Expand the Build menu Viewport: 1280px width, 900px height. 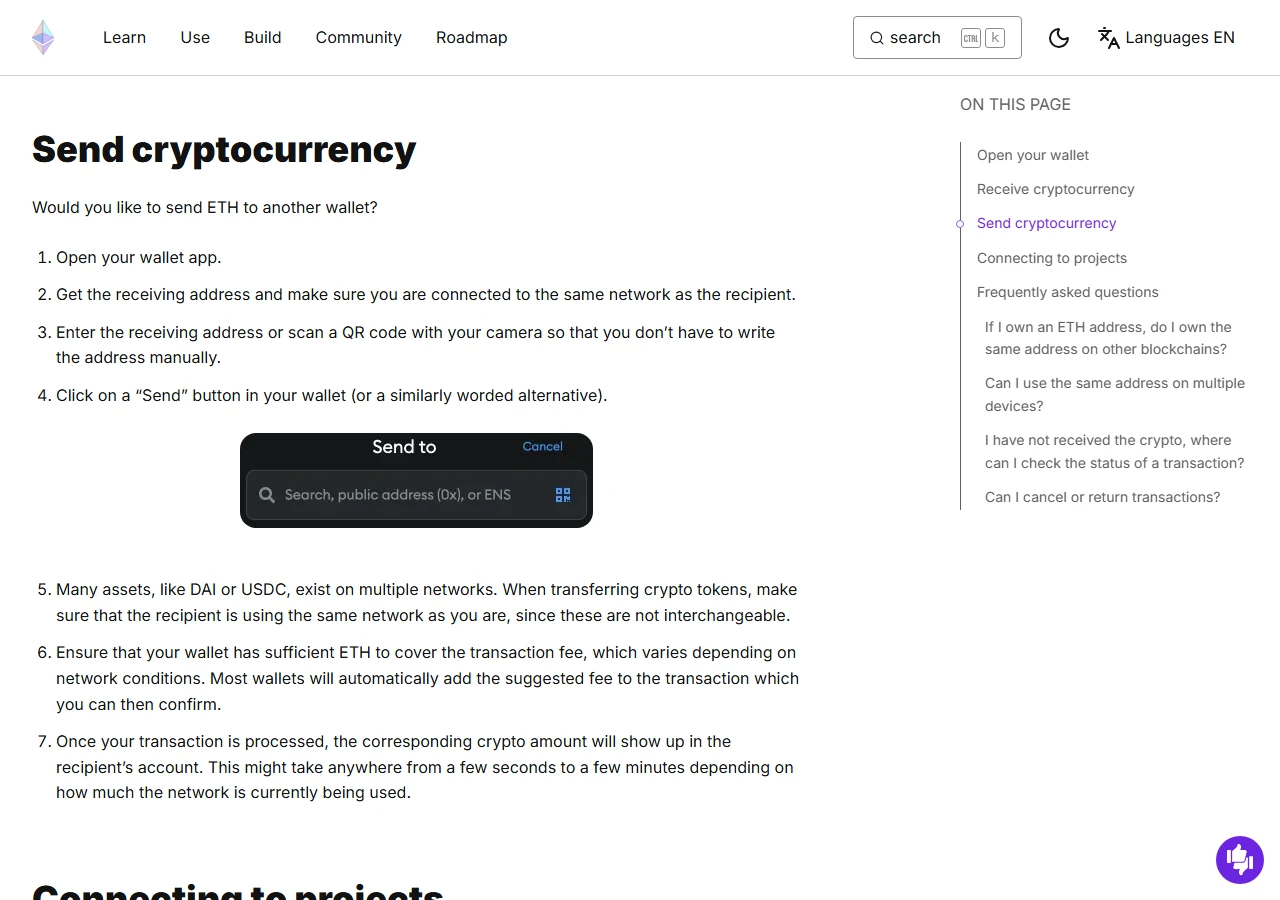point(263,38)
